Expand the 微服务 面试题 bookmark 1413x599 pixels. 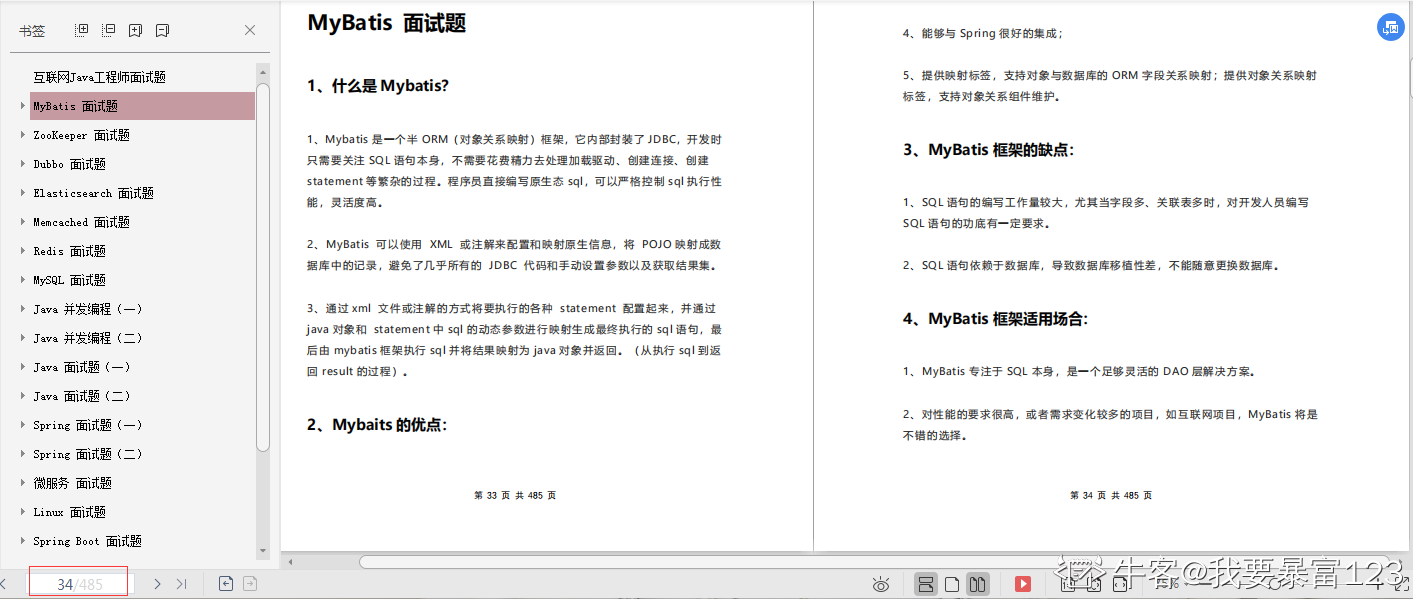(23, 483)
